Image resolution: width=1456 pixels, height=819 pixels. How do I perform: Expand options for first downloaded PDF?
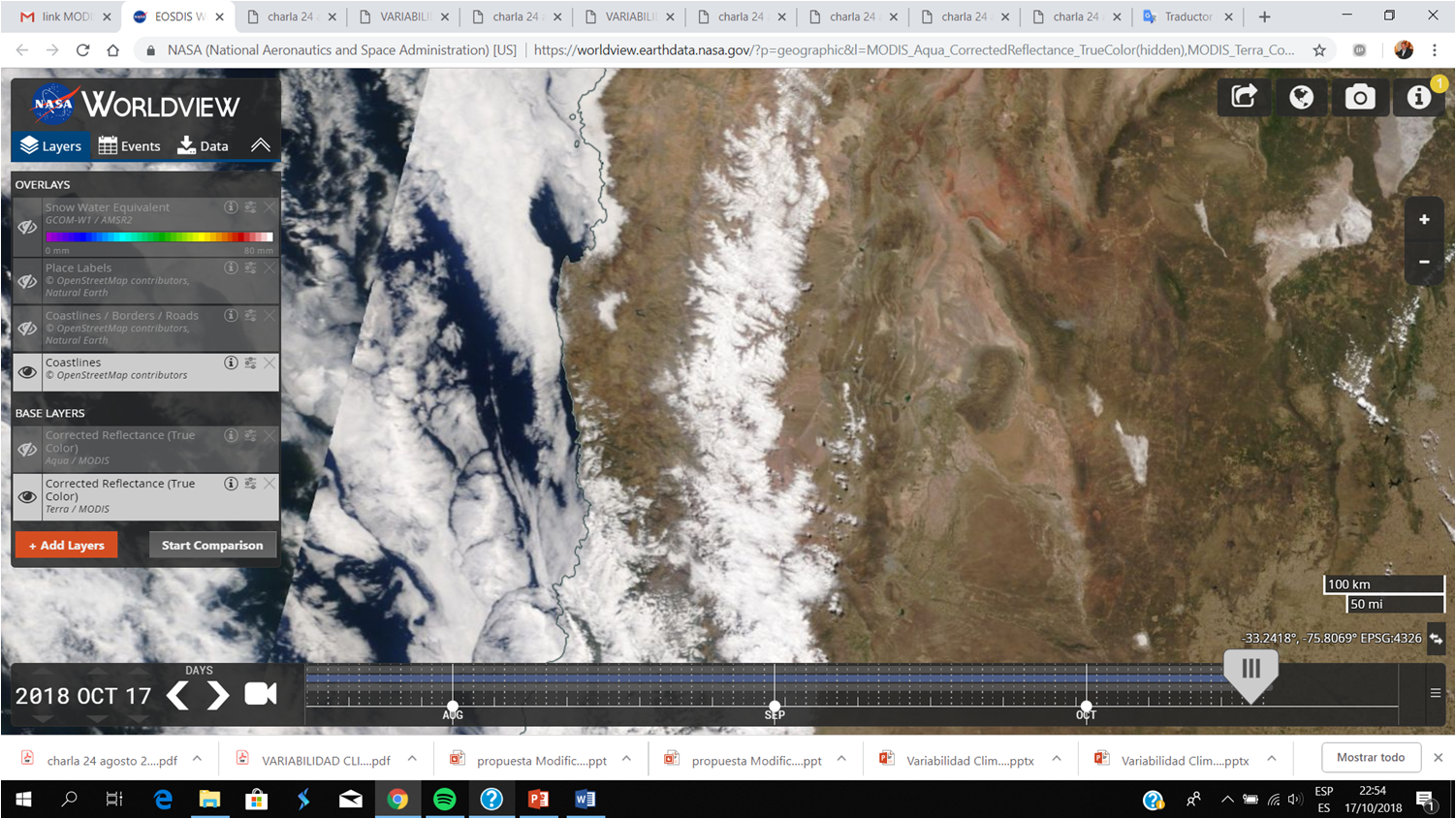click(197, 759)
